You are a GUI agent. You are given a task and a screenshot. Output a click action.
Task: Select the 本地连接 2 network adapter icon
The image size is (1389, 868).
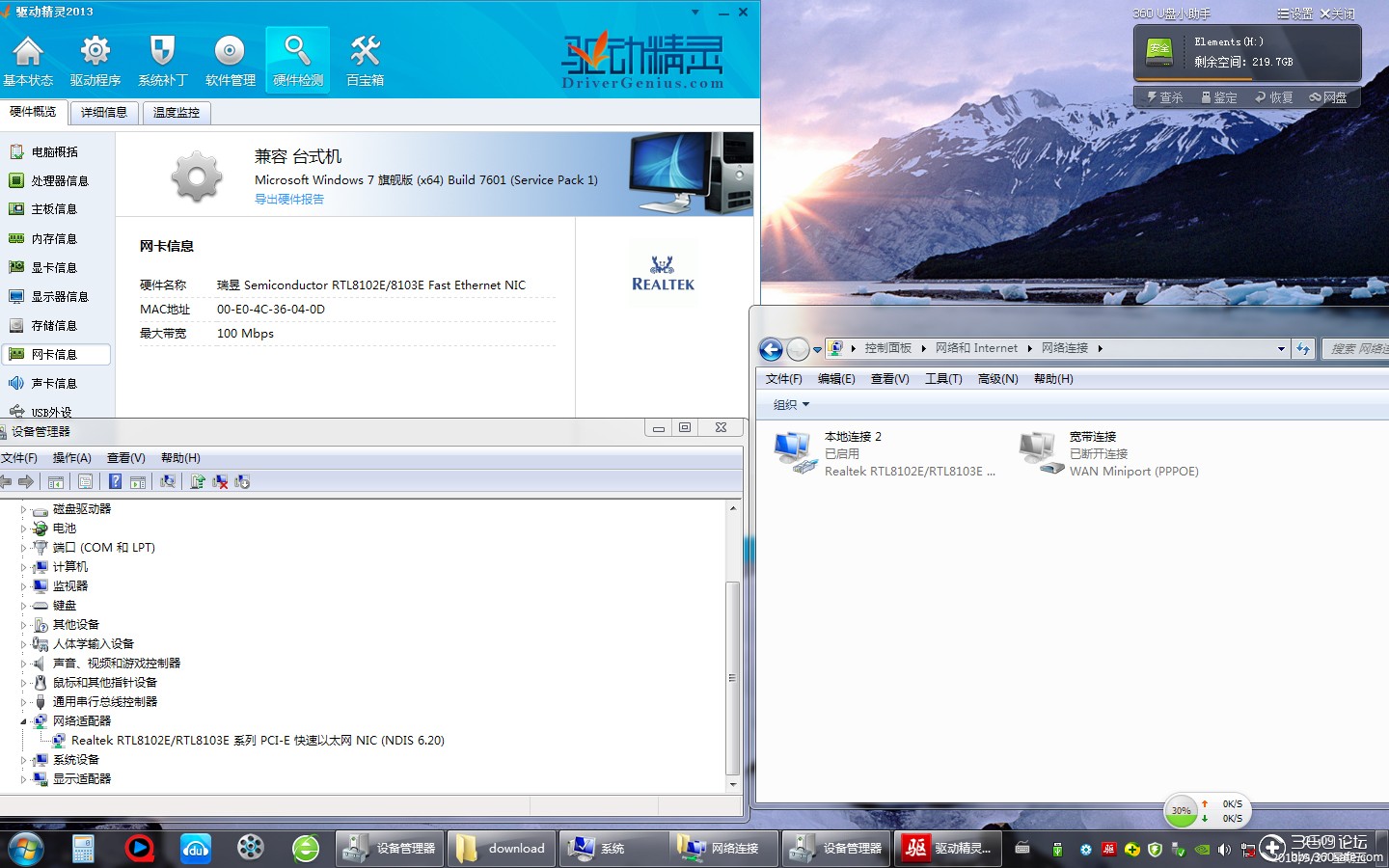point(793,453)
